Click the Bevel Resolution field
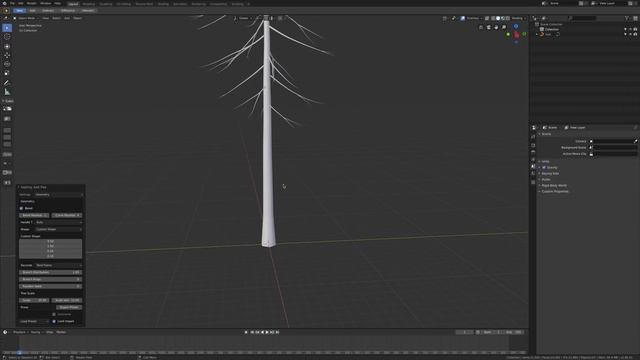The image size is (640, 360). 34,215
